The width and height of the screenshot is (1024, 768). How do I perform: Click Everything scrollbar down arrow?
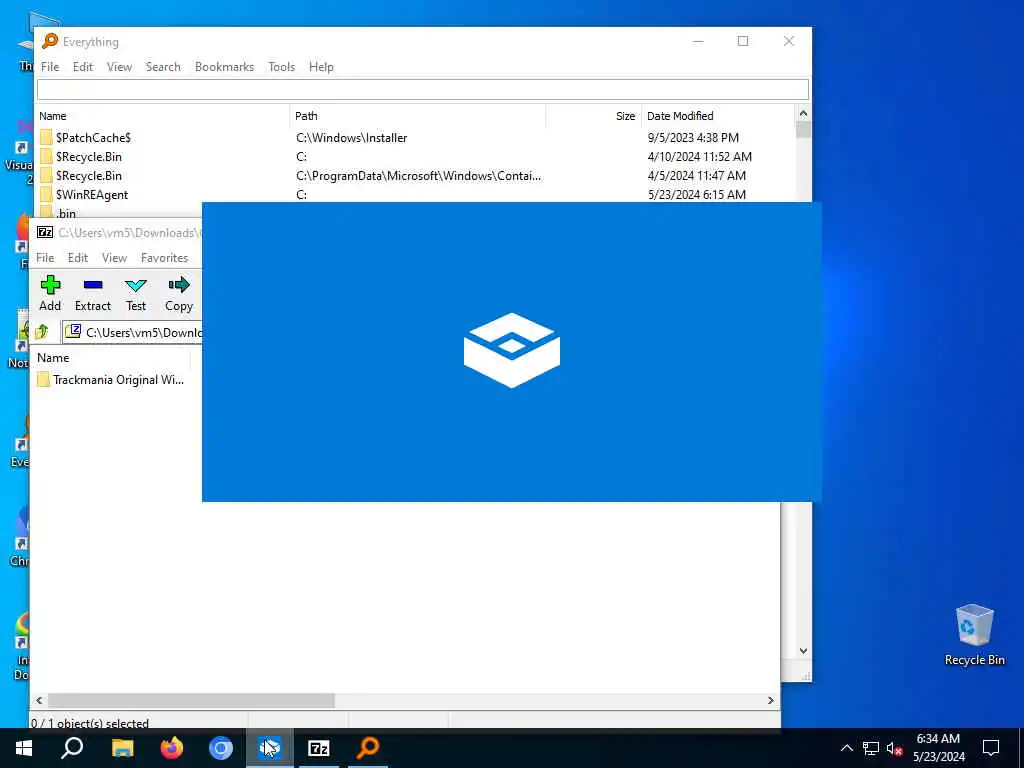pos(803,651)
